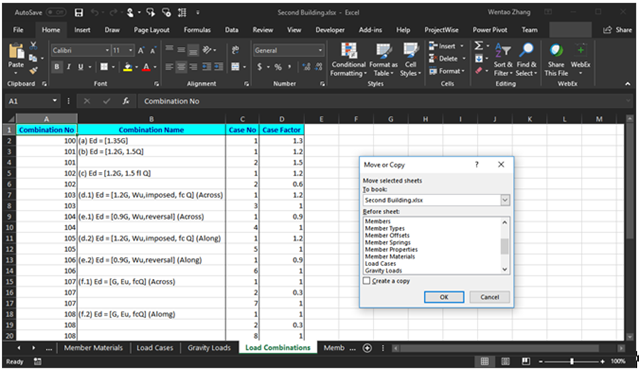
Task: Click the Borders icon
Action: (104, 67)
